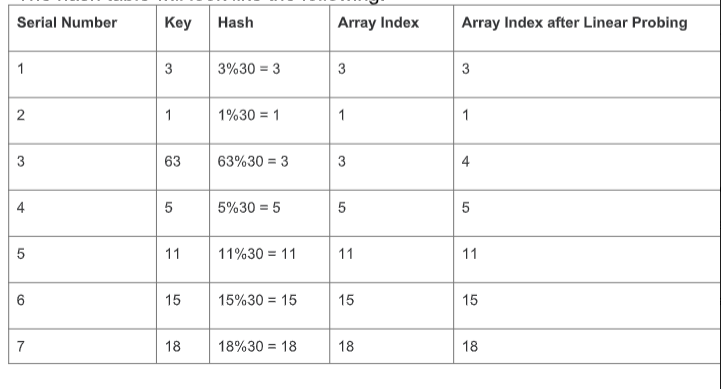Screen dimensions: 721x389
Task: Click serial number 2 in the first column
Action: point(21,115)
